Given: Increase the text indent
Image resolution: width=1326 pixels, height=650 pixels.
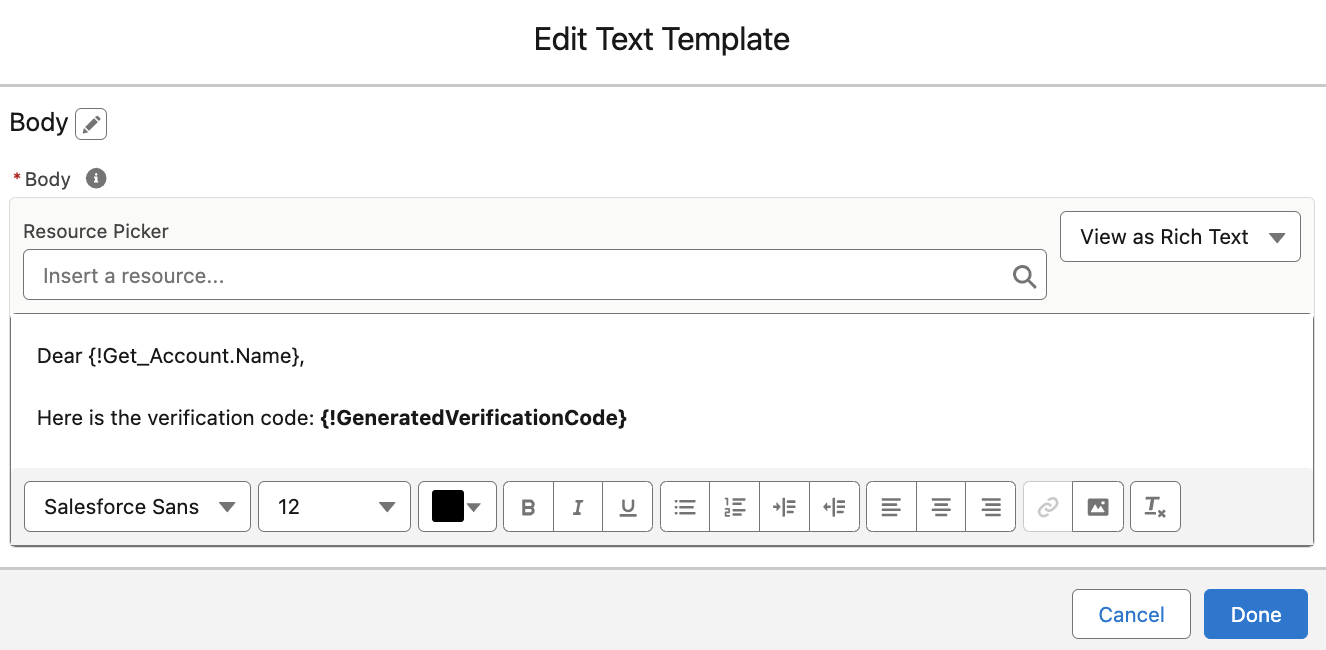Looking at the screenshot, I should [784, 506].
